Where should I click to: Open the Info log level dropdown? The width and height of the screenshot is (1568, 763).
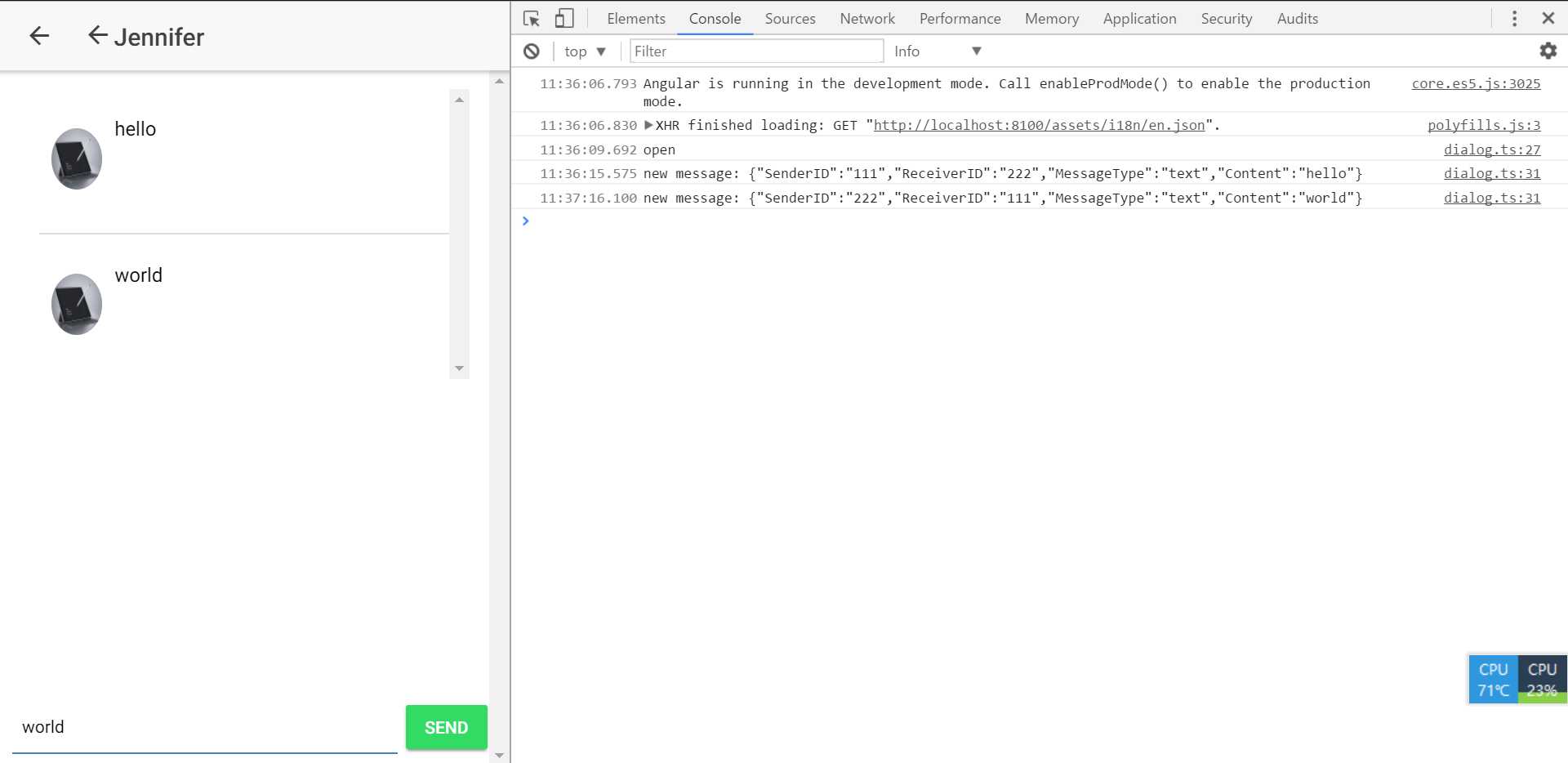click(x=938, y=51)
